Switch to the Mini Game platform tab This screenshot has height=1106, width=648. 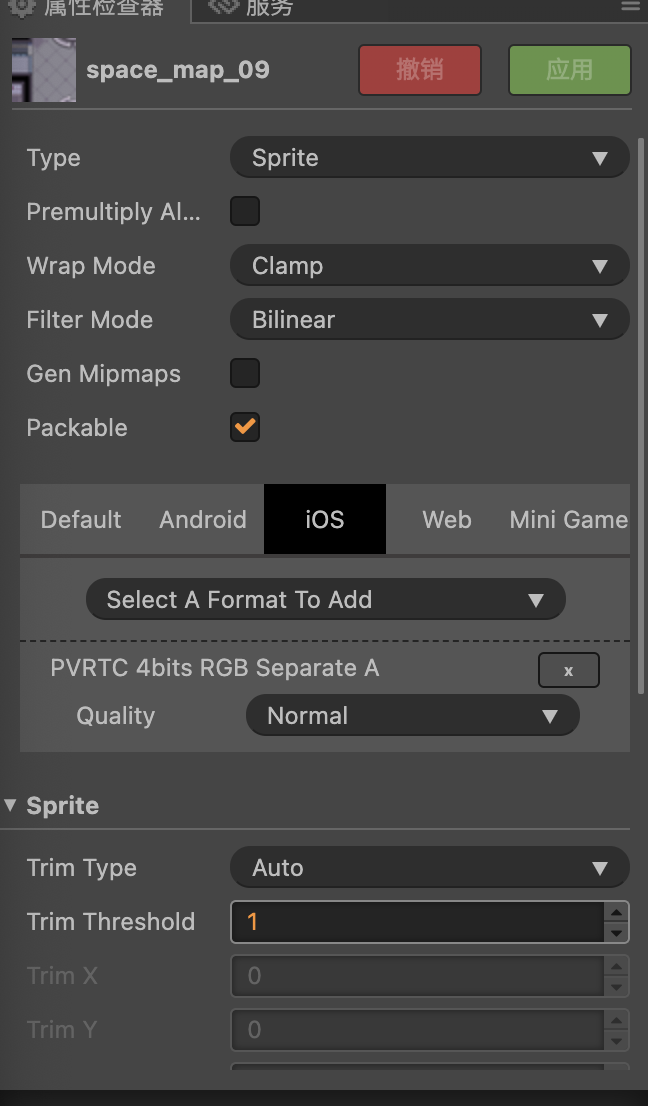568,520
